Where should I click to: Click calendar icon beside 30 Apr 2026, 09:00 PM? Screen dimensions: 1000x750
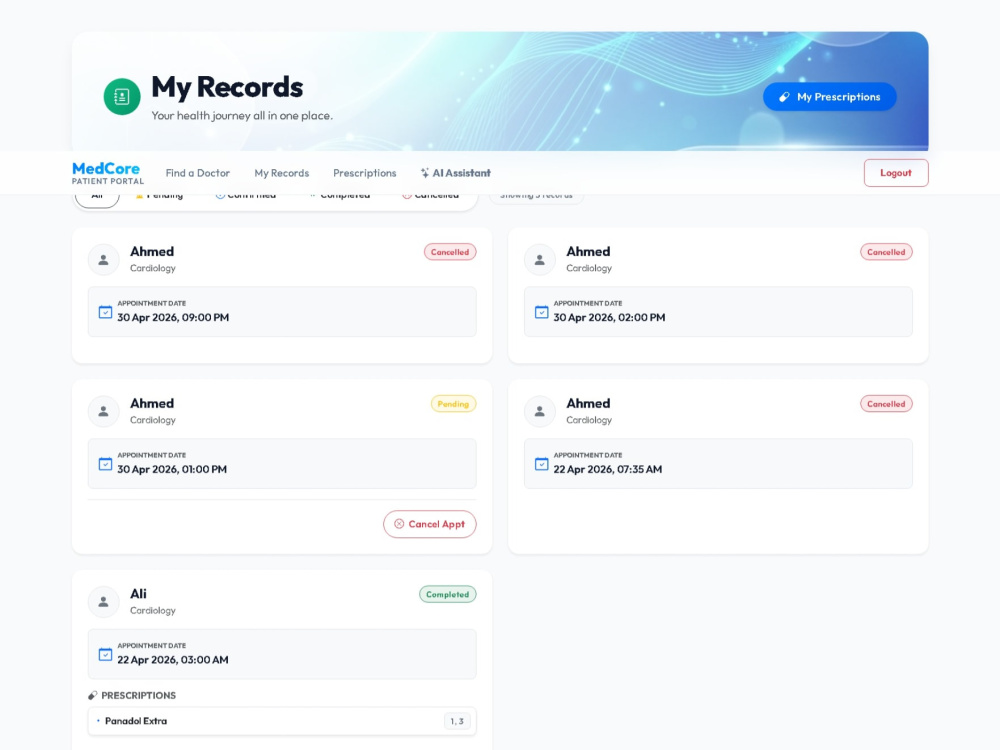[105, 312]
